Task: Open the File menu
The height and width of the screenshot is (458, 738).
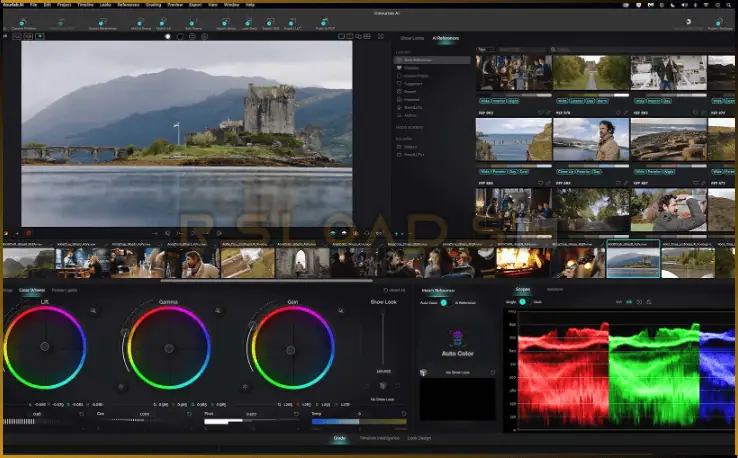Action: tap(33, 5)
